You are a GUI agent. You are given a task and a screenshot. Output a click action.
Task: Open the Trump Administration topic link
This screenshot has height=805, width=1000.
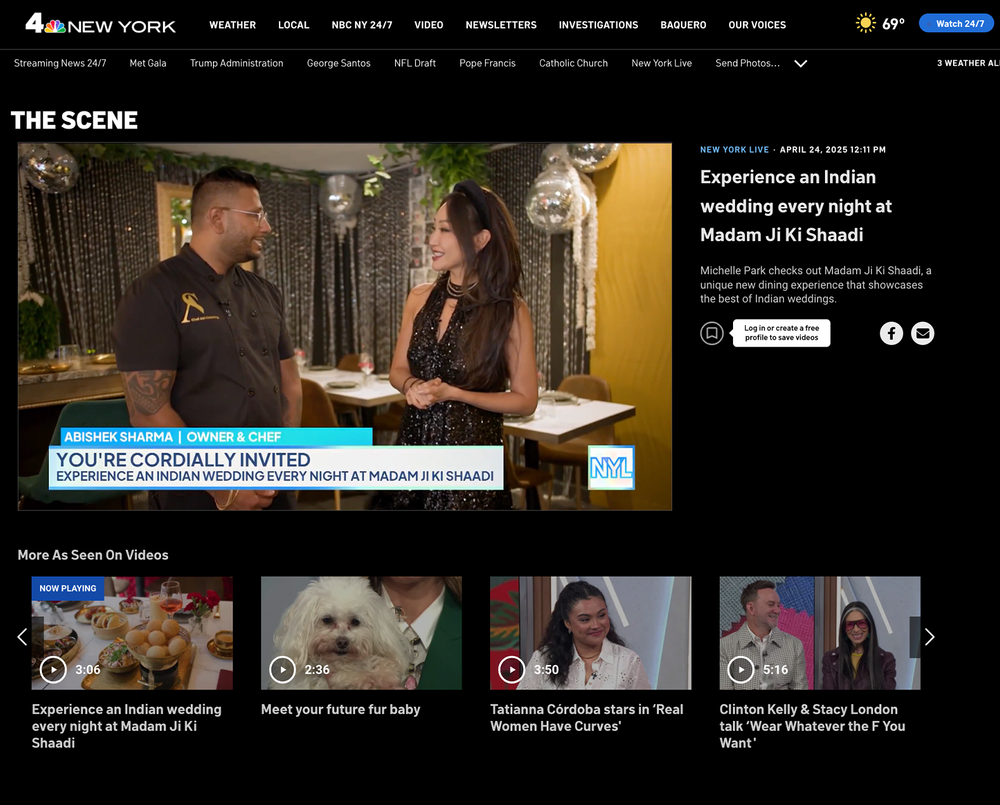(237, 63)
